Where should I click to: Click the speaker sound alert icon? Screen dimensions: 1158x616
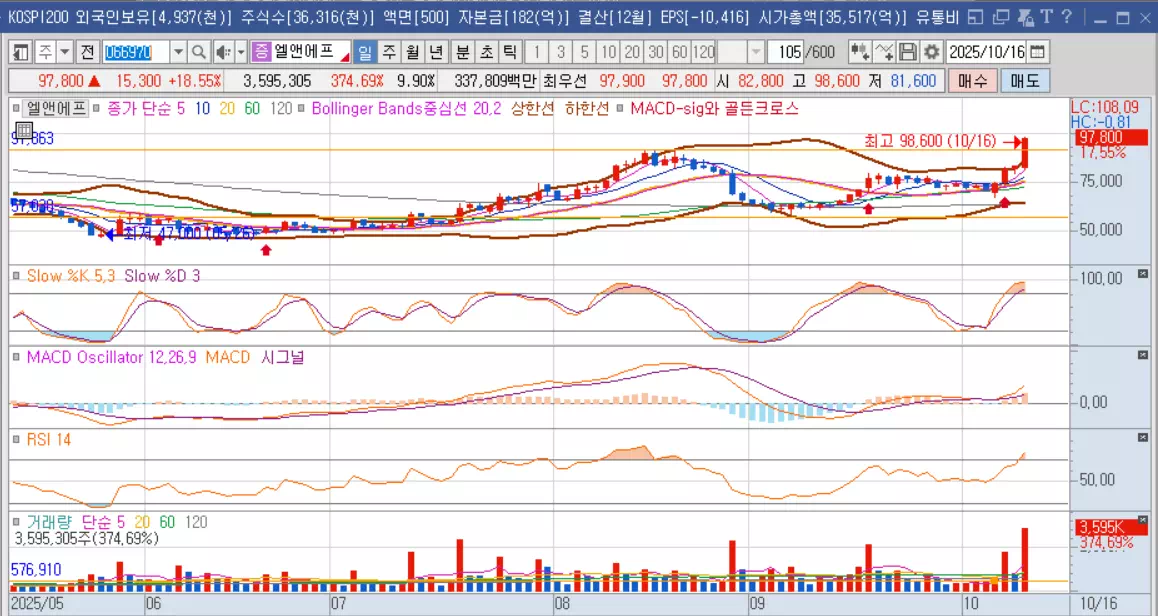(223, 52)
